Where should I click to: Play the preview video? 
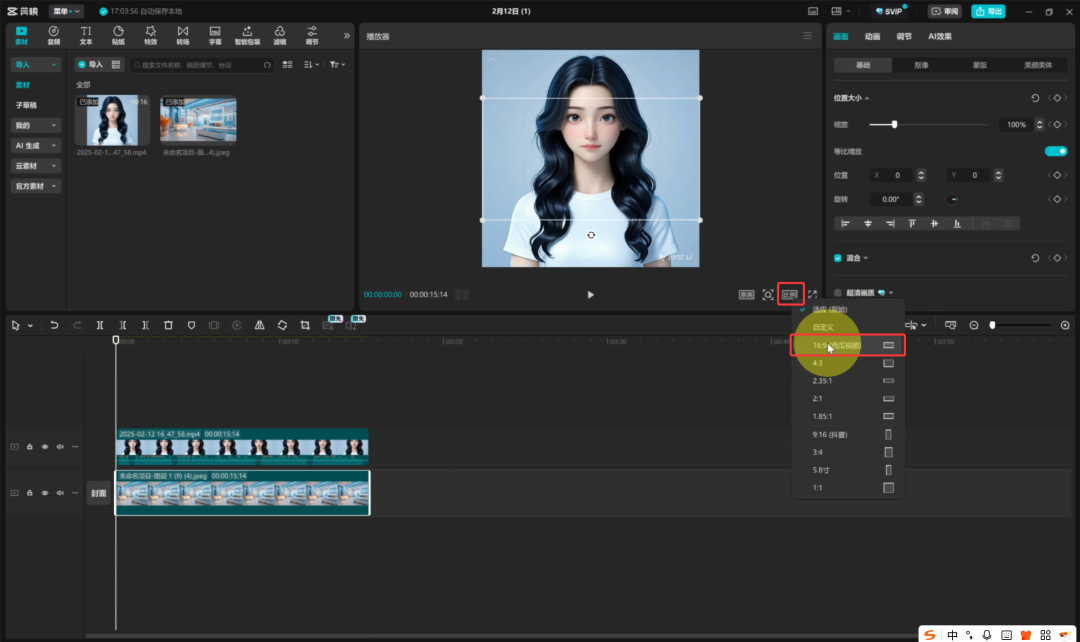click(590, 295)
